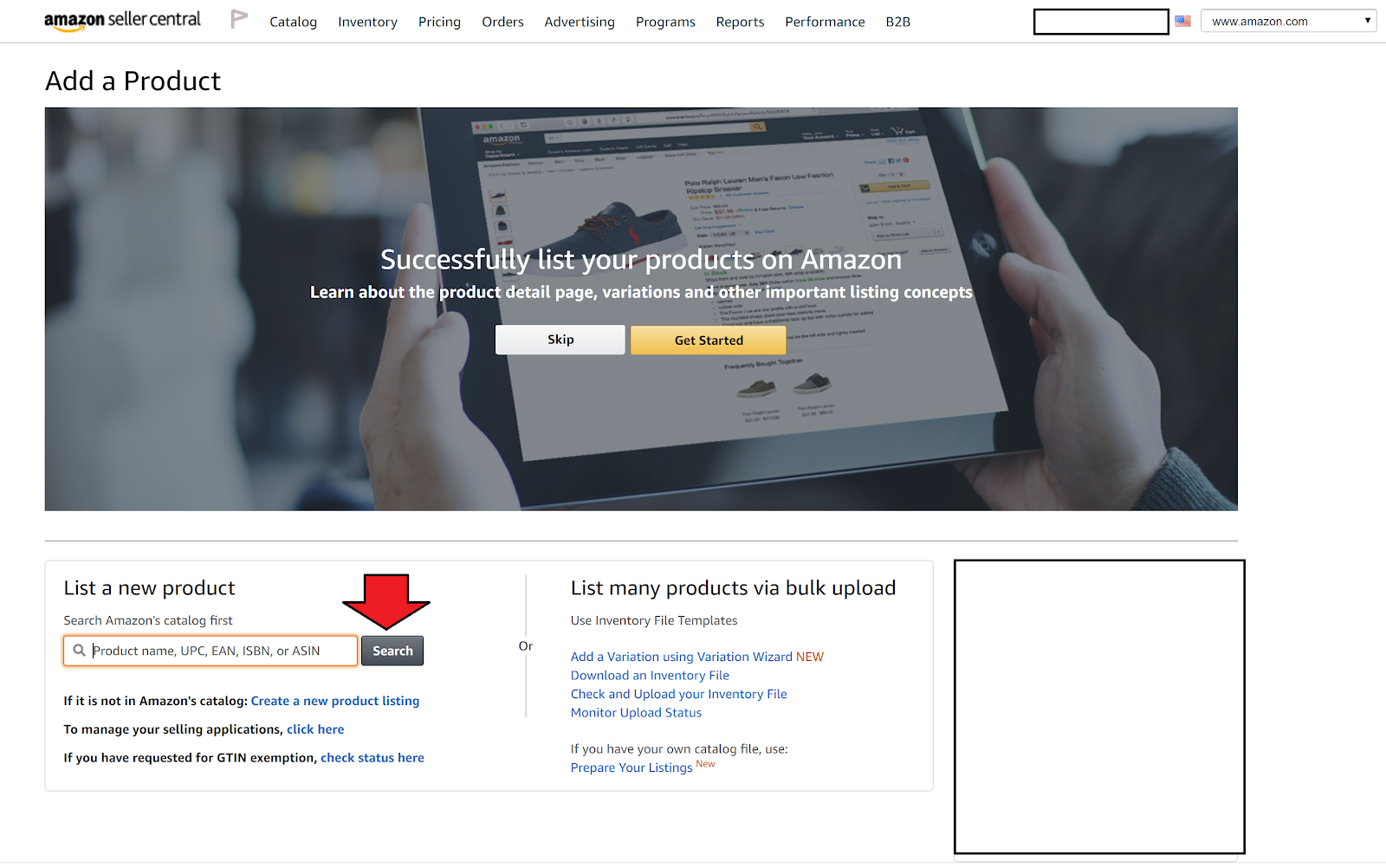Click the Download an Inventory File link
Viewport: 1386px width, 868px height.
click(x=650, y=676)
